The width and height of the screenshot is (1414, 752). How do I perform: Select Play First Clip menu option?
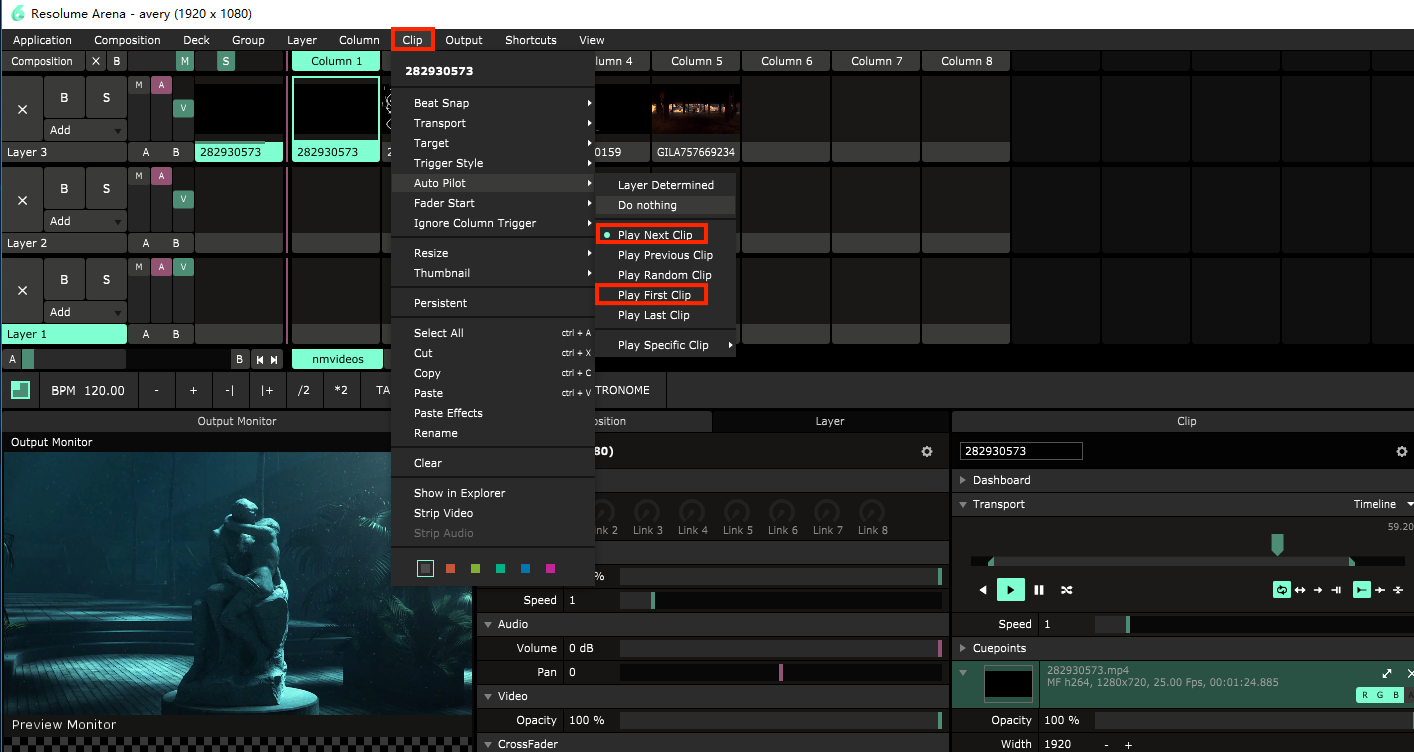click(x=654, y=295)
